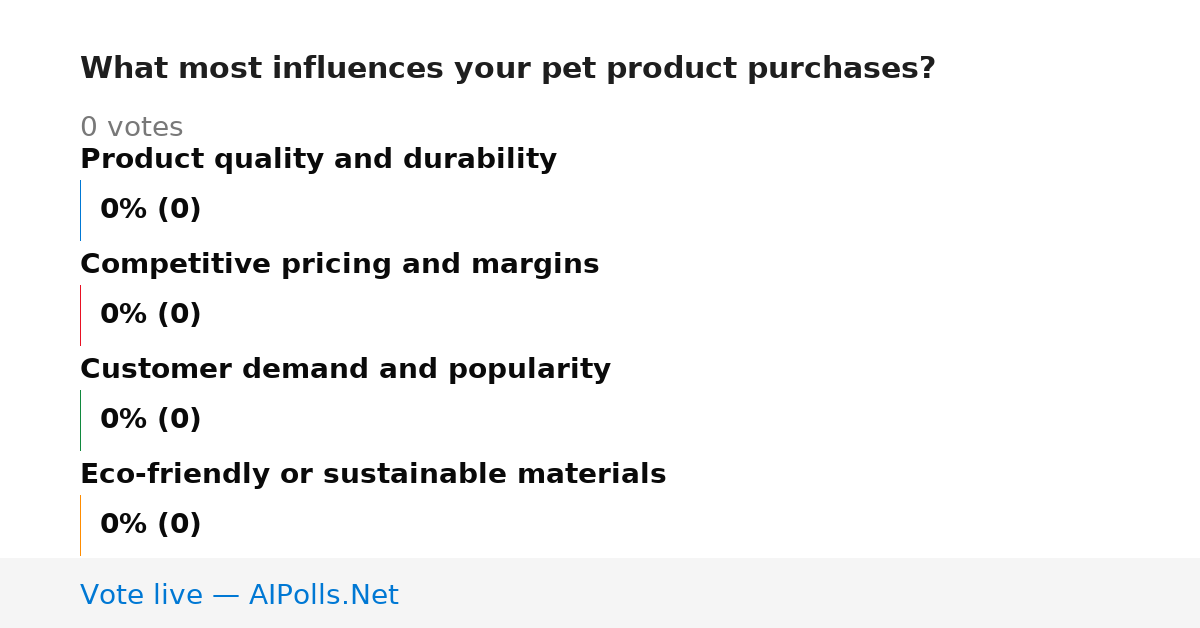Click the 0% (0) result under Customer demand
The width and height of the screenshot is (1200, 628).
pos(151,420)
